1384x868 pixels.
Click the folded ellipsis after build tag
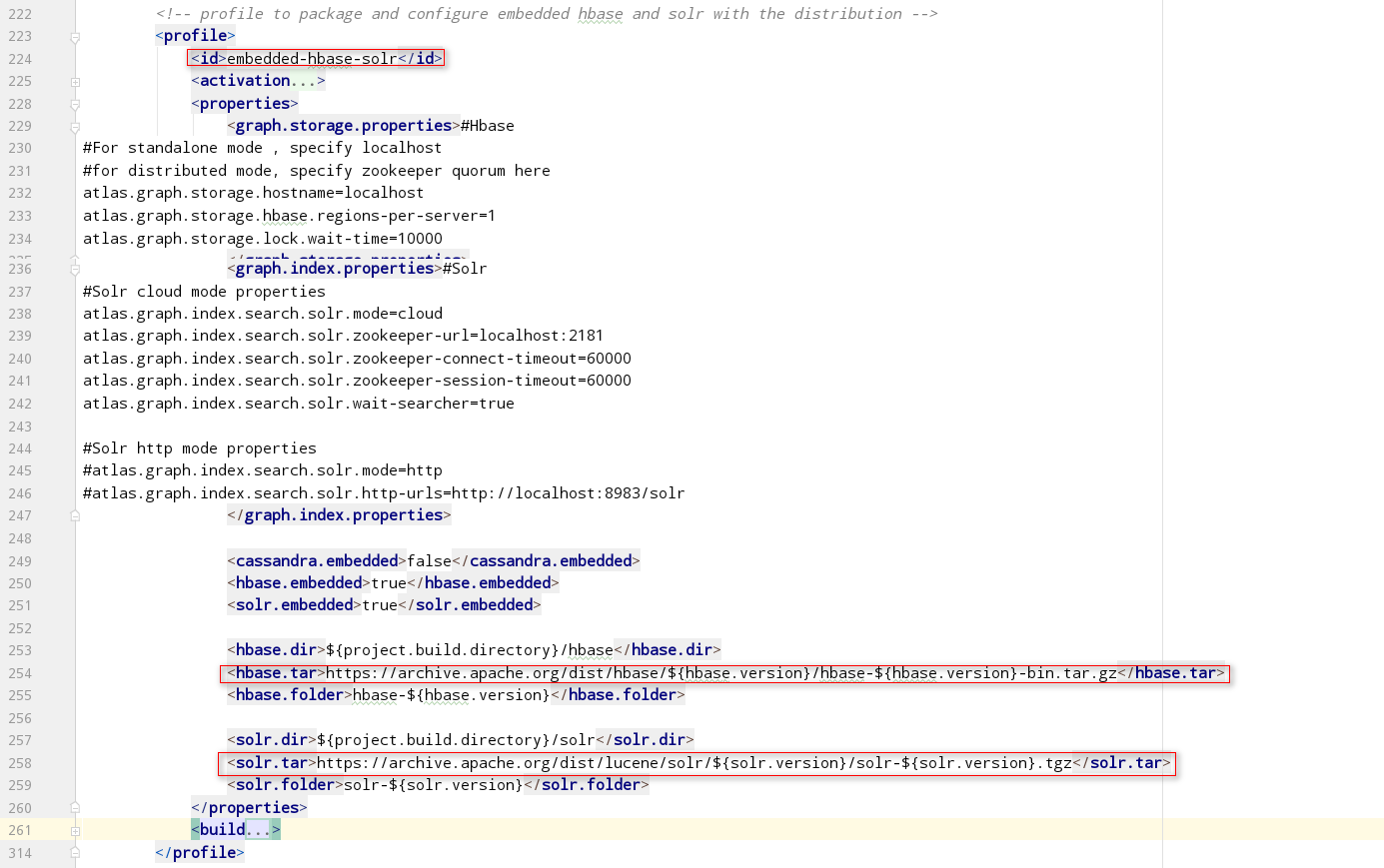coord(258,829)
